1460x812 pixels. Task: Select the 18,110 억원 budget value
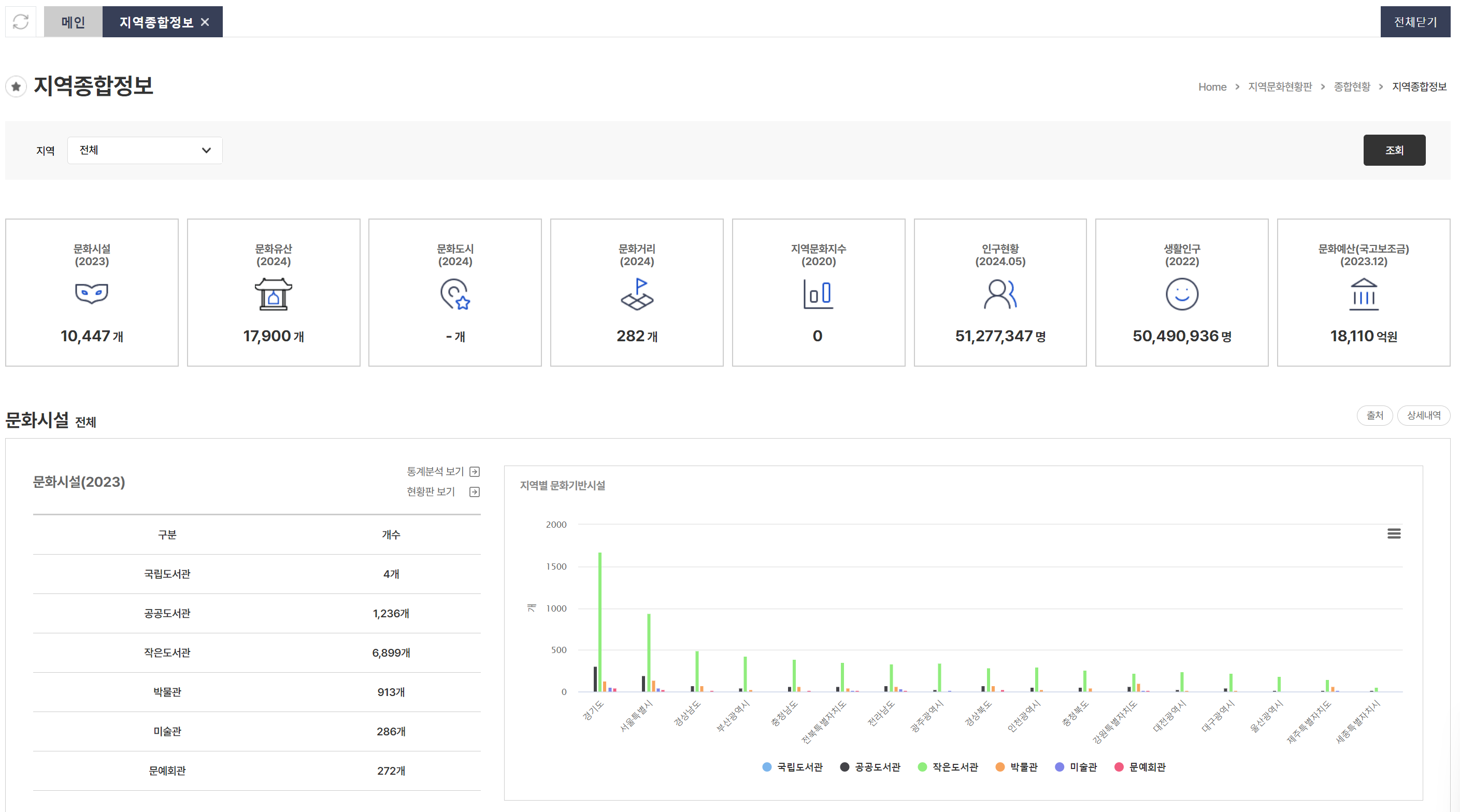point(1363,336)
